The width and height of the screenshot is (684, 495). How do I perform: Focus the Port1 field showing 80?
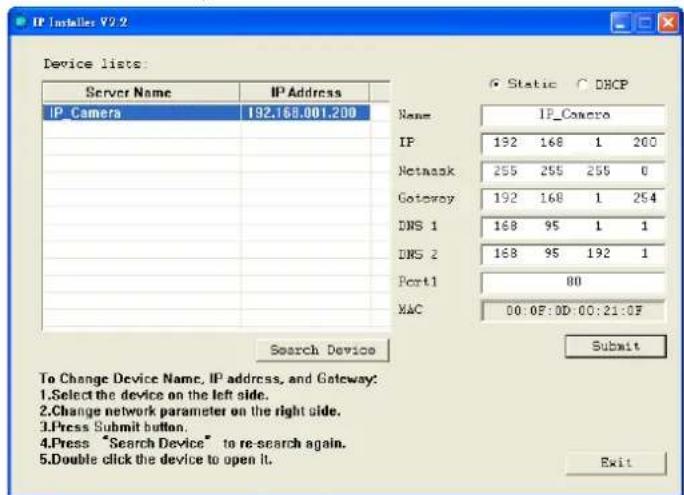(573, 282)
